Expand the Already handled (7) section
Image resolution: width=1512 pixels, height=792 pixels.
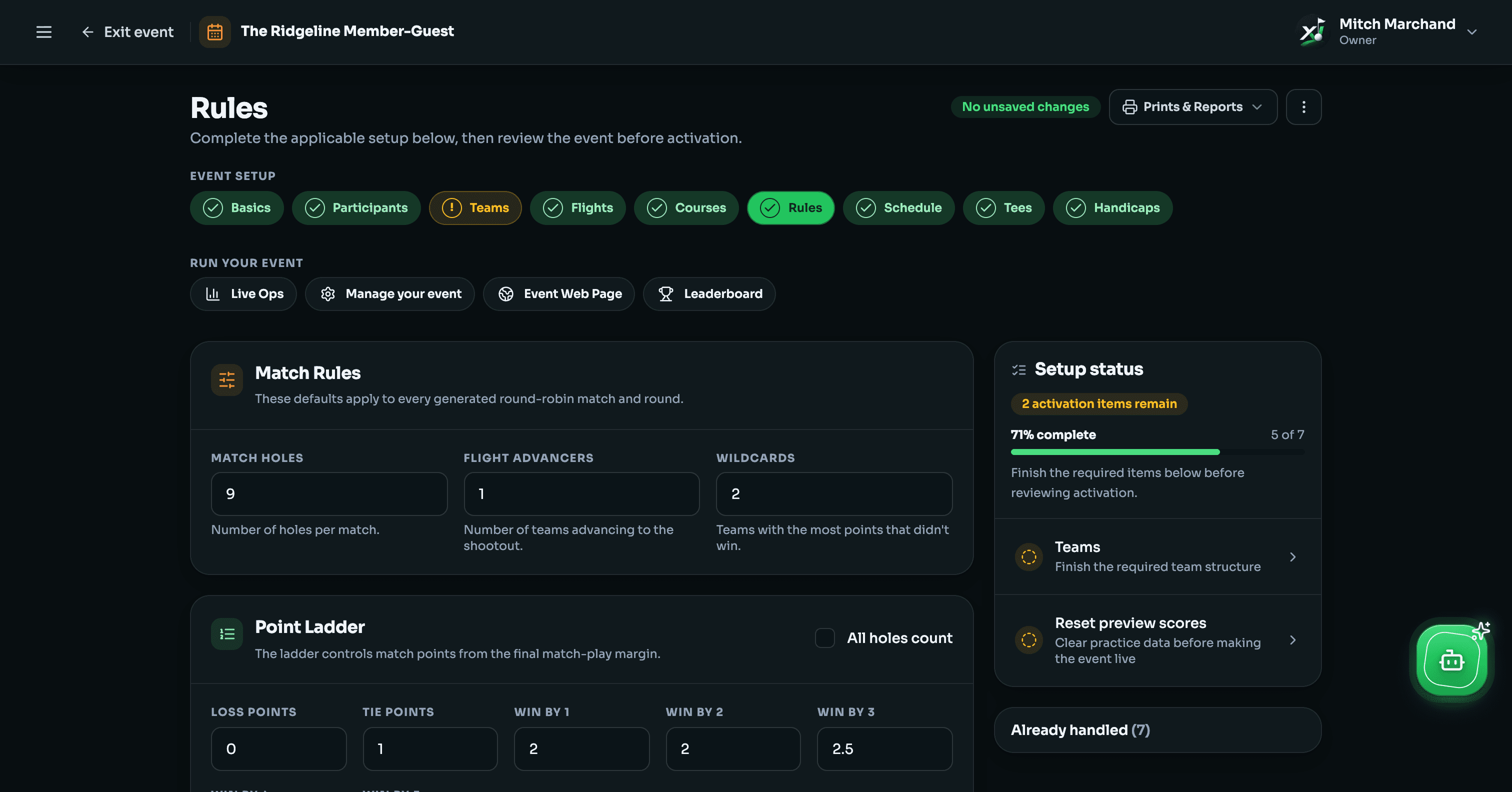pyautogui.click(x=1157, y=730)
